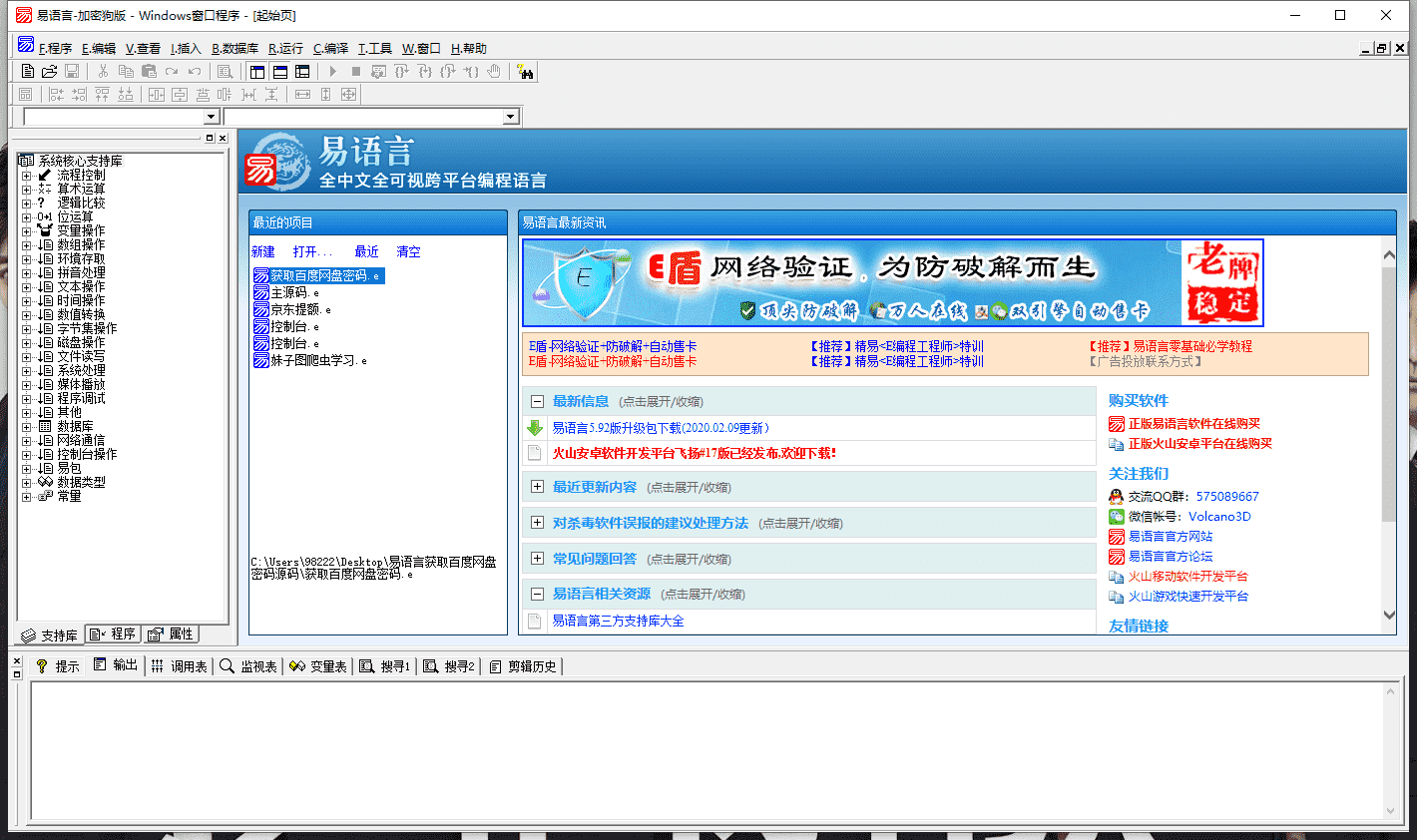The height and width of the screenshot is (840, 1417).
Task: Expand the 常见问题回答 section
Action: [537, 559]
